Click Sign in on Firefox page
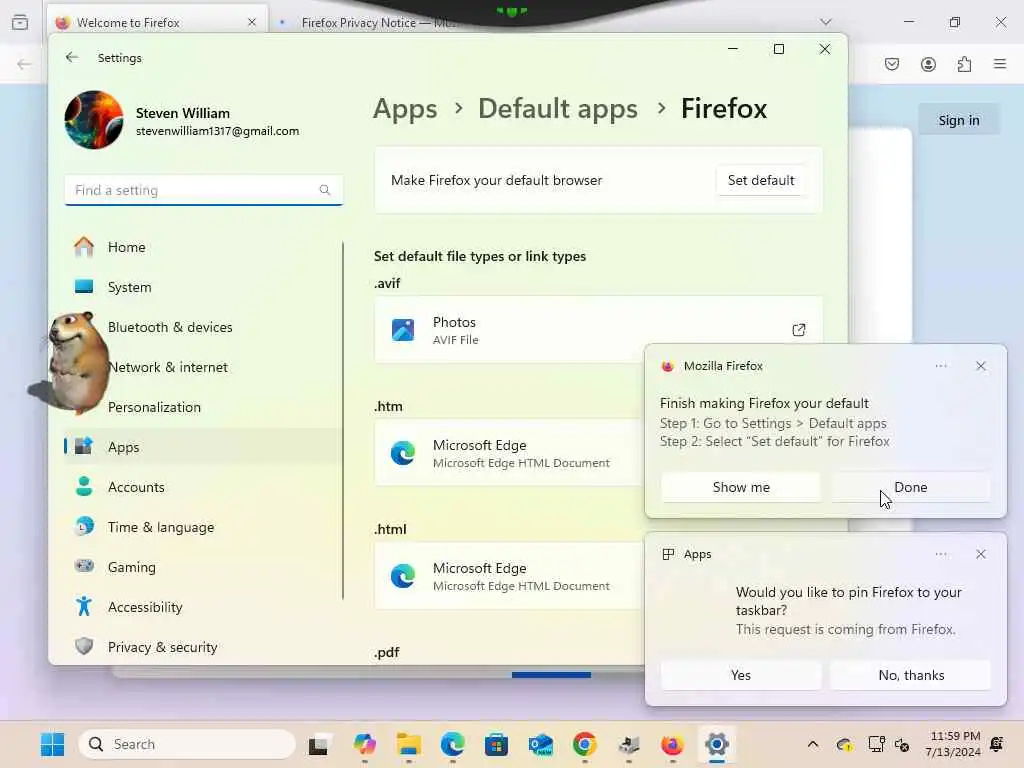This screenshot has width=1024, height=768. click(x=959, y=120)
